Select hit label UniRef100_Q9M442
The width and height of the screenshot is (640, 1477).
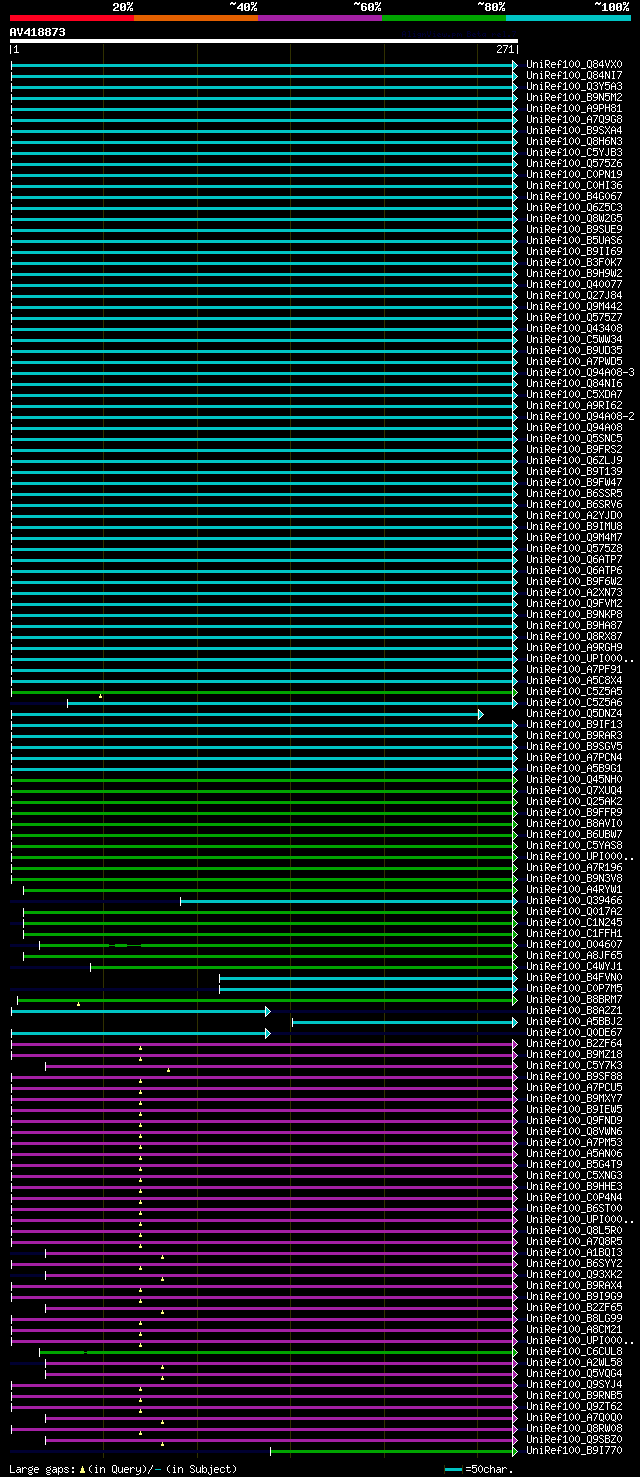point(573,306)
